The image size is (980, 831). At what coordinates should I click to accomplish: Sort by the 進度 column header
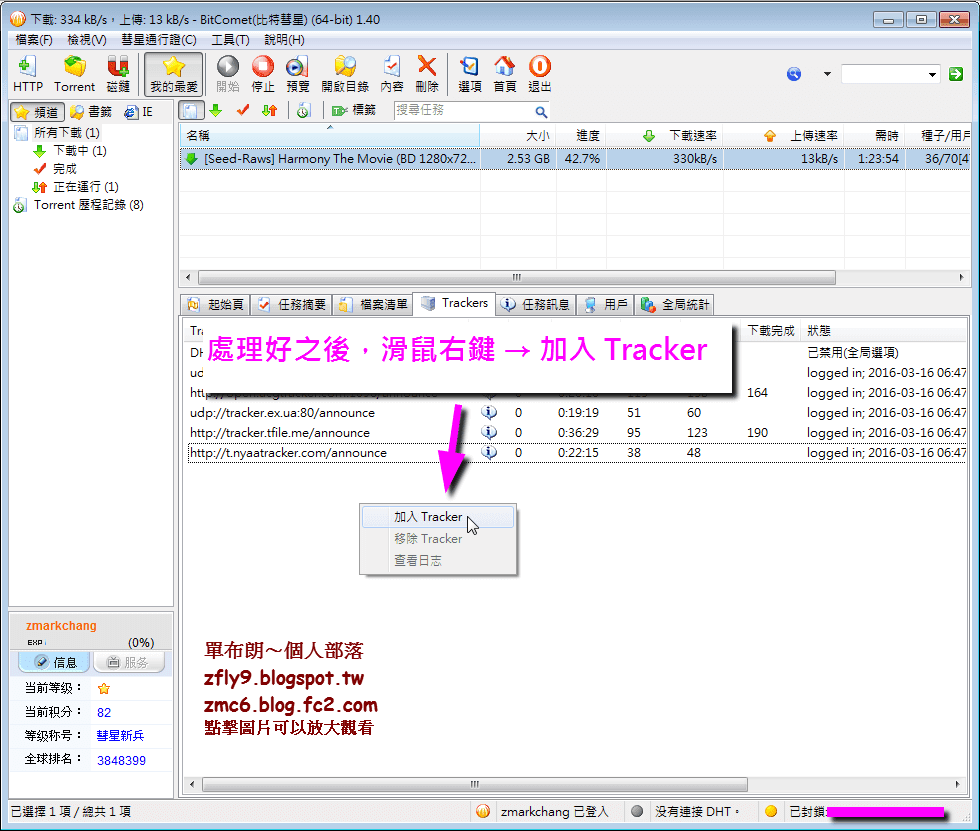581,136
